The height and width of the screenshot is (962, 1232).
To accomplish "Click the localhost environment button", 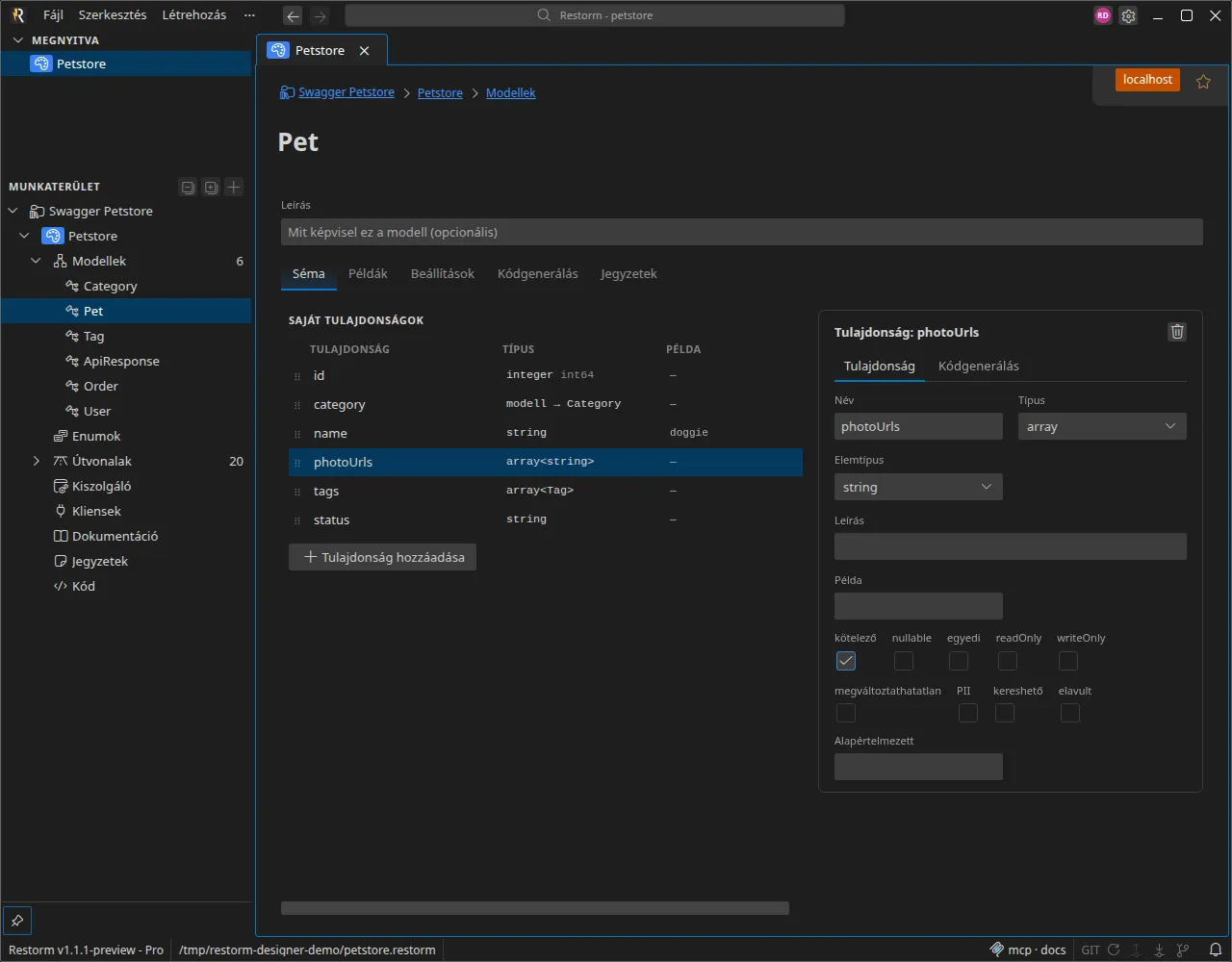I will 1147,80.
